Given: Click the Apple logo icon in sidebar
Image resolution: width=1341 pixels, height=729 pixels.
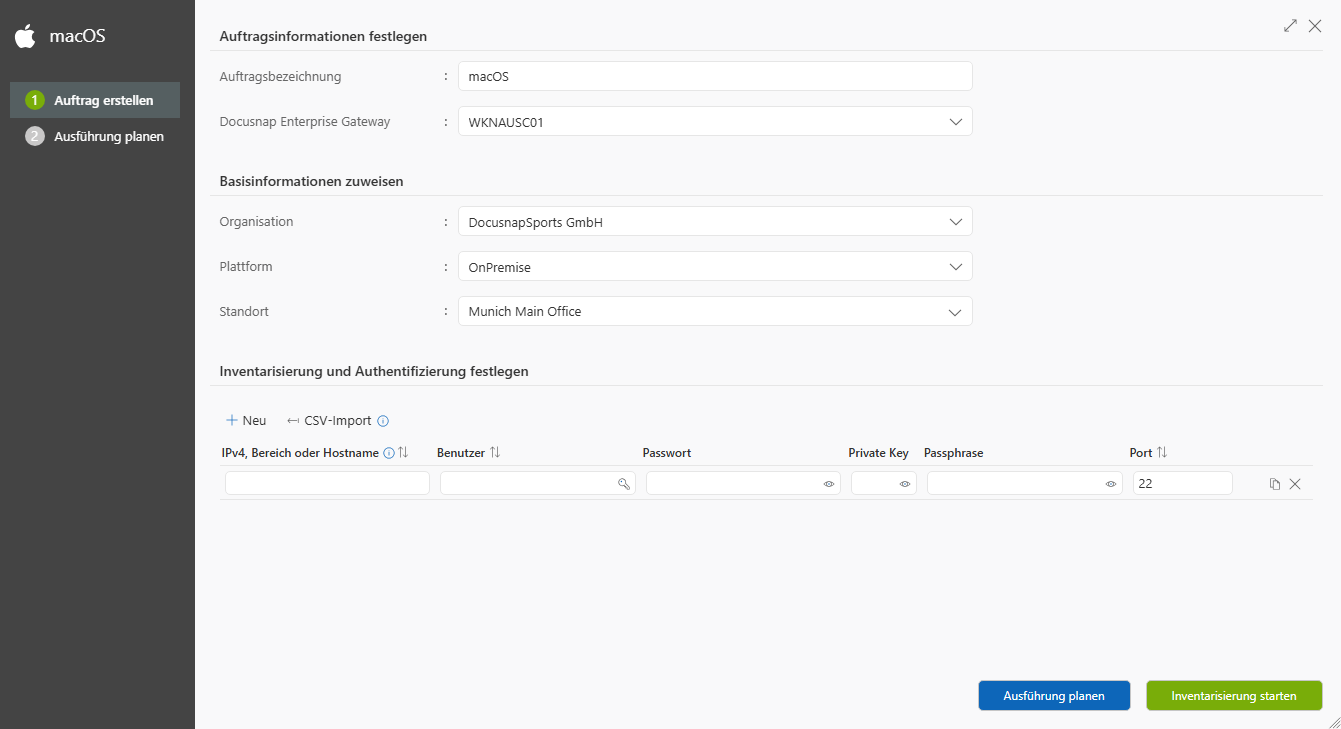Looking at the screenshot, I should [x=25, y=37].
